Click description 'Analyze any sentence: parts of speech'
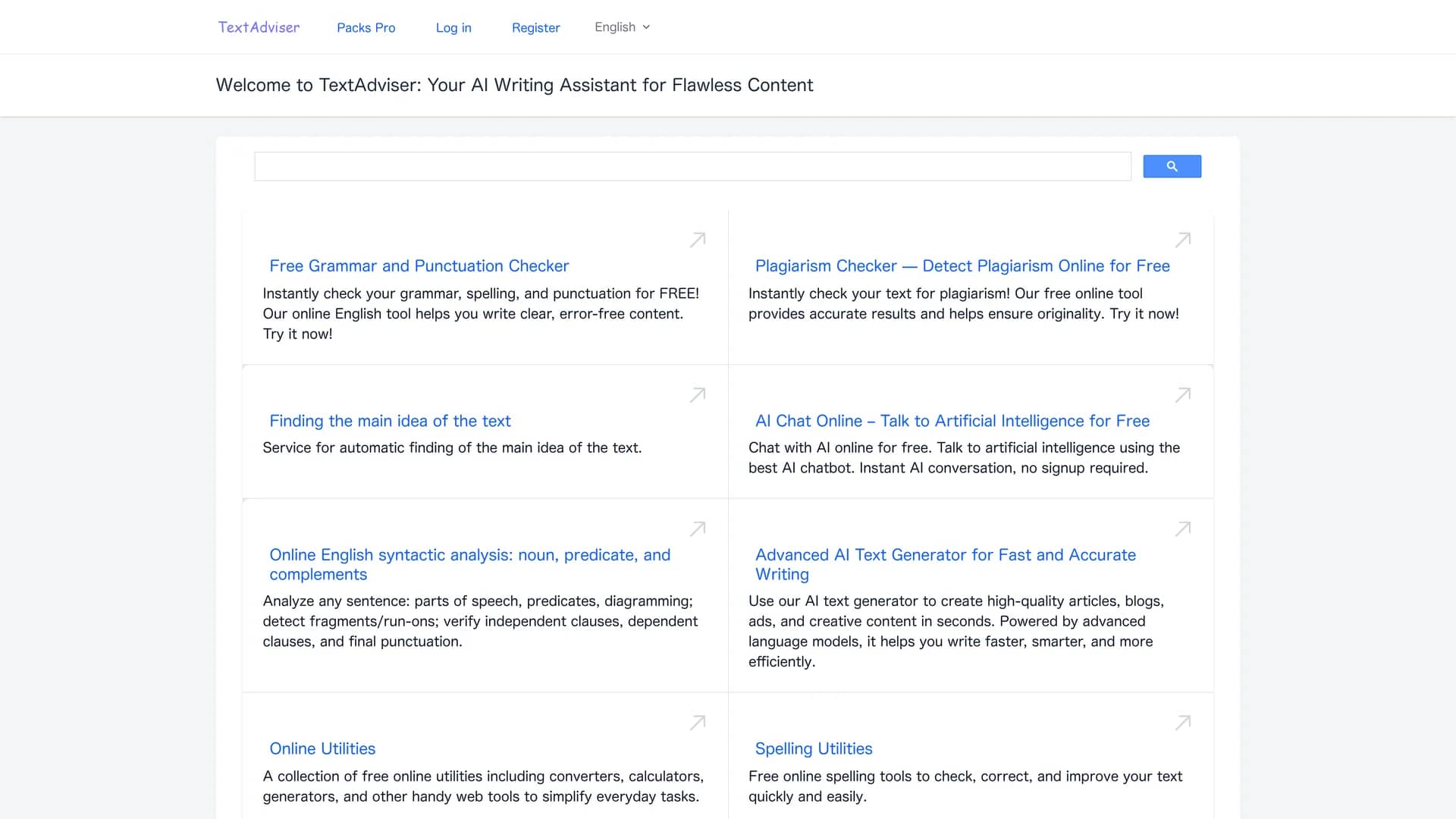Image resolution: width=1456 pixels, height=819 pixels. [x=480, y=621]
